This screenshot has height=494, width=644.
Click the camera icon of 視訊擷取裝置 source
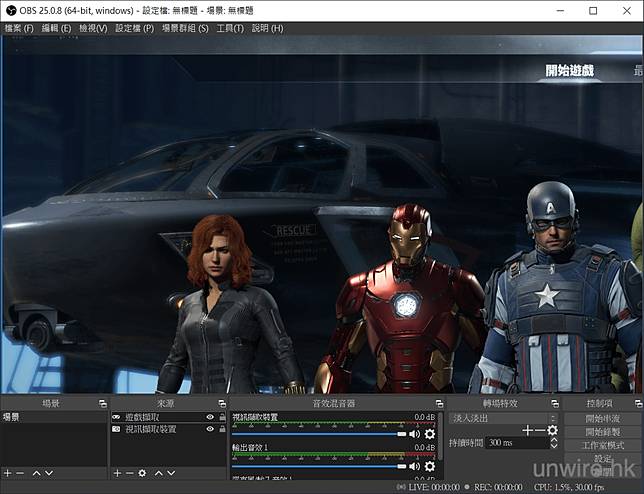click(x=116, y=429)
